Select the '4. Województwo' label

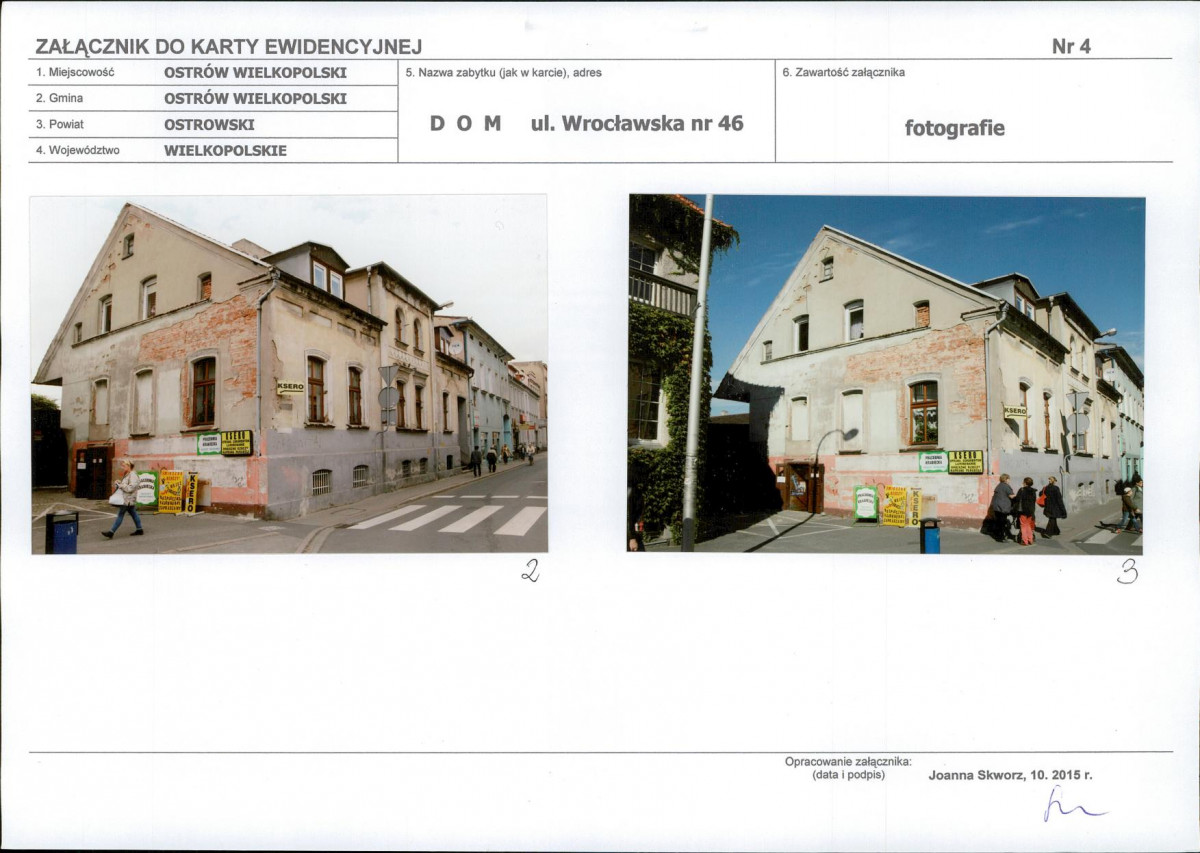77,150
